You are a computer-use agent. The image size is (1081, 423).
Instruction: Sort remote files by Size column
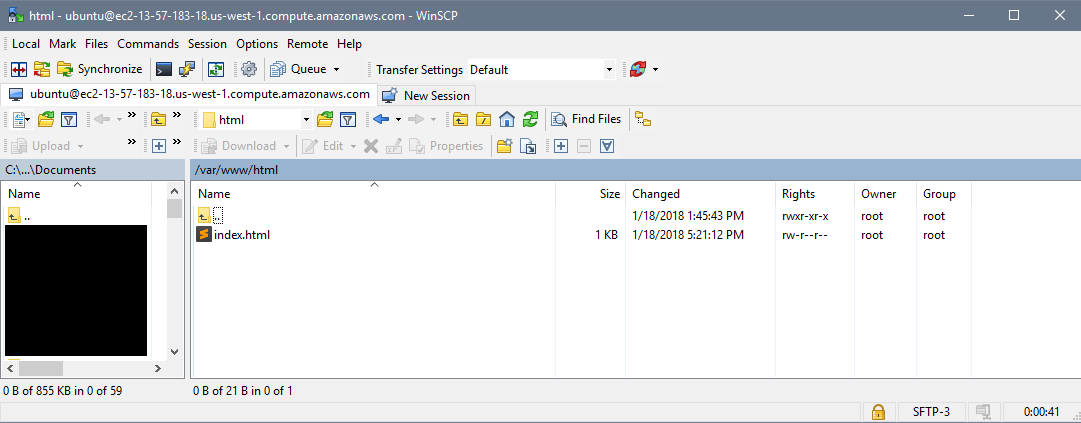(x=591, y=194)
